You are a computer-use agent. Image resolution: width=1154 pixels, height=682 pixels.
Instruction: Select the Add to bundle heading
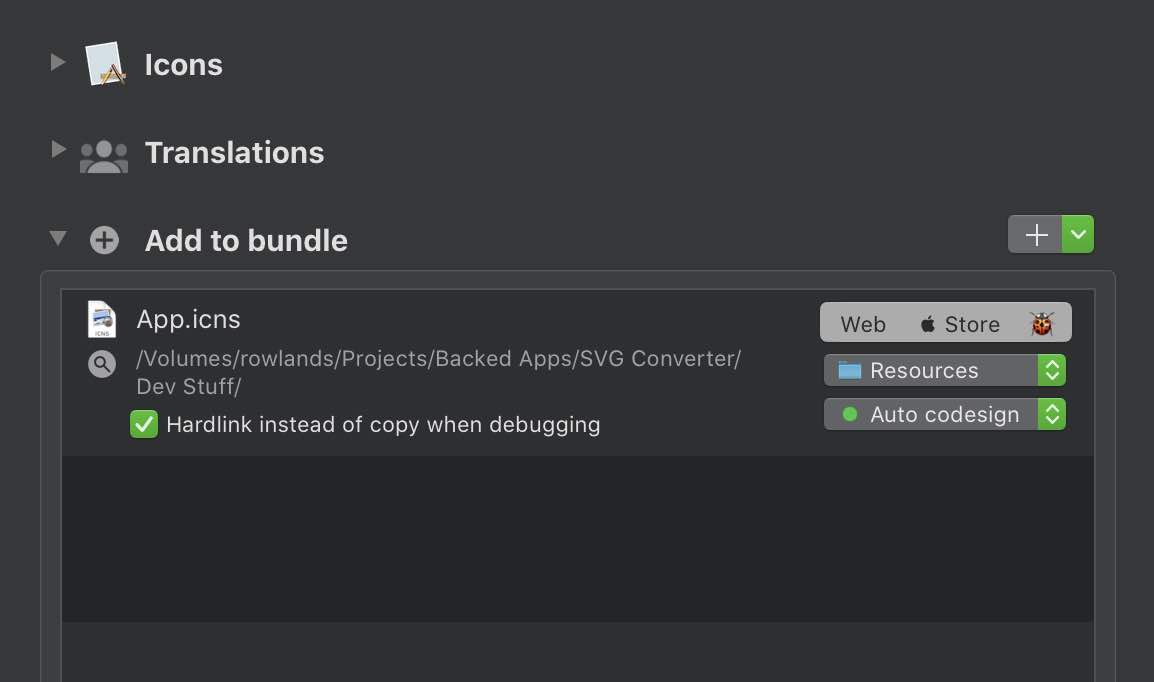point(246,241)
